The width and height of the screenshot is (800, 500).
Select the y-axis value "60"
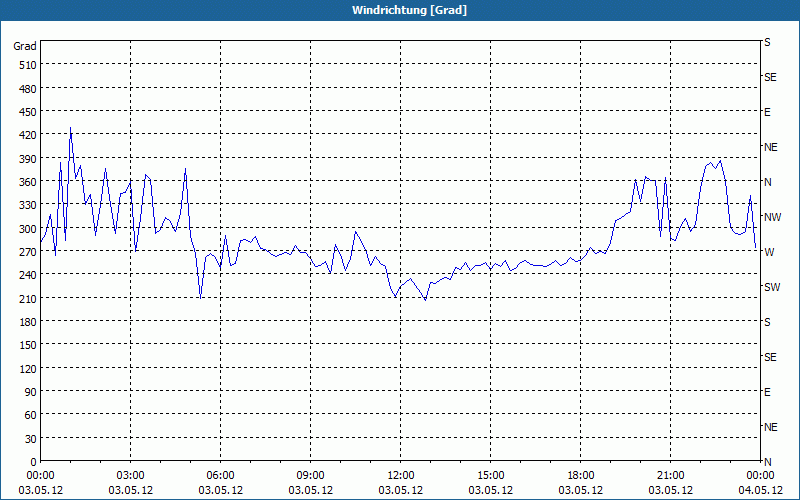click(31, 415)
